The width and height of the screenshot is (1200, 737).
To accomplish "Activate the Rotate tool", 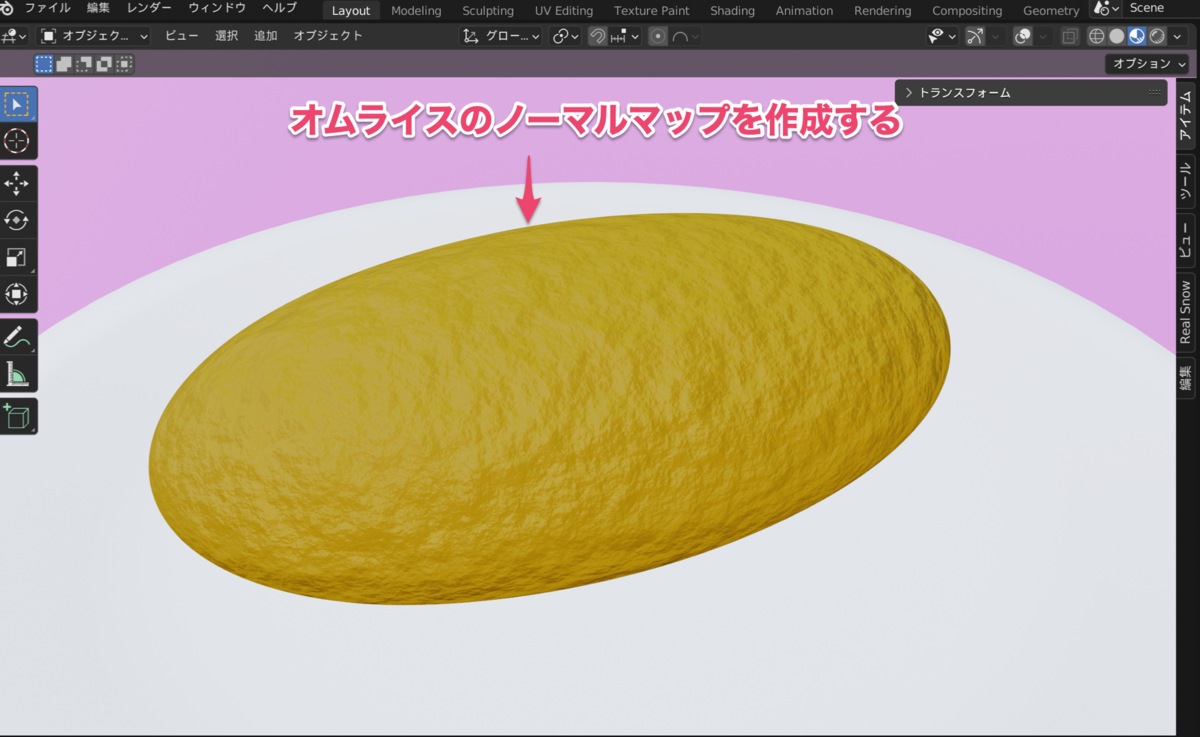I will point(17,220).
